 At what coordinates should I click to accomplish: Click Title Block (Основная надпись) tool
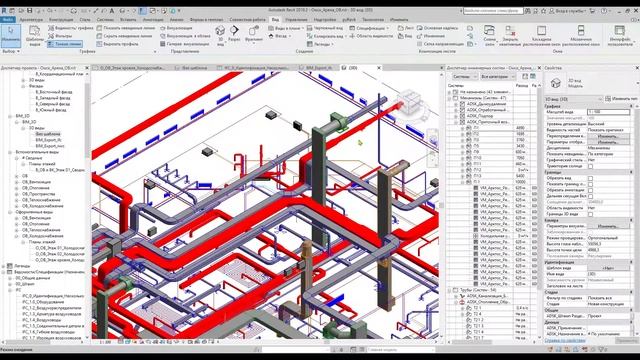pyautogui.click(x=437, y=28)
